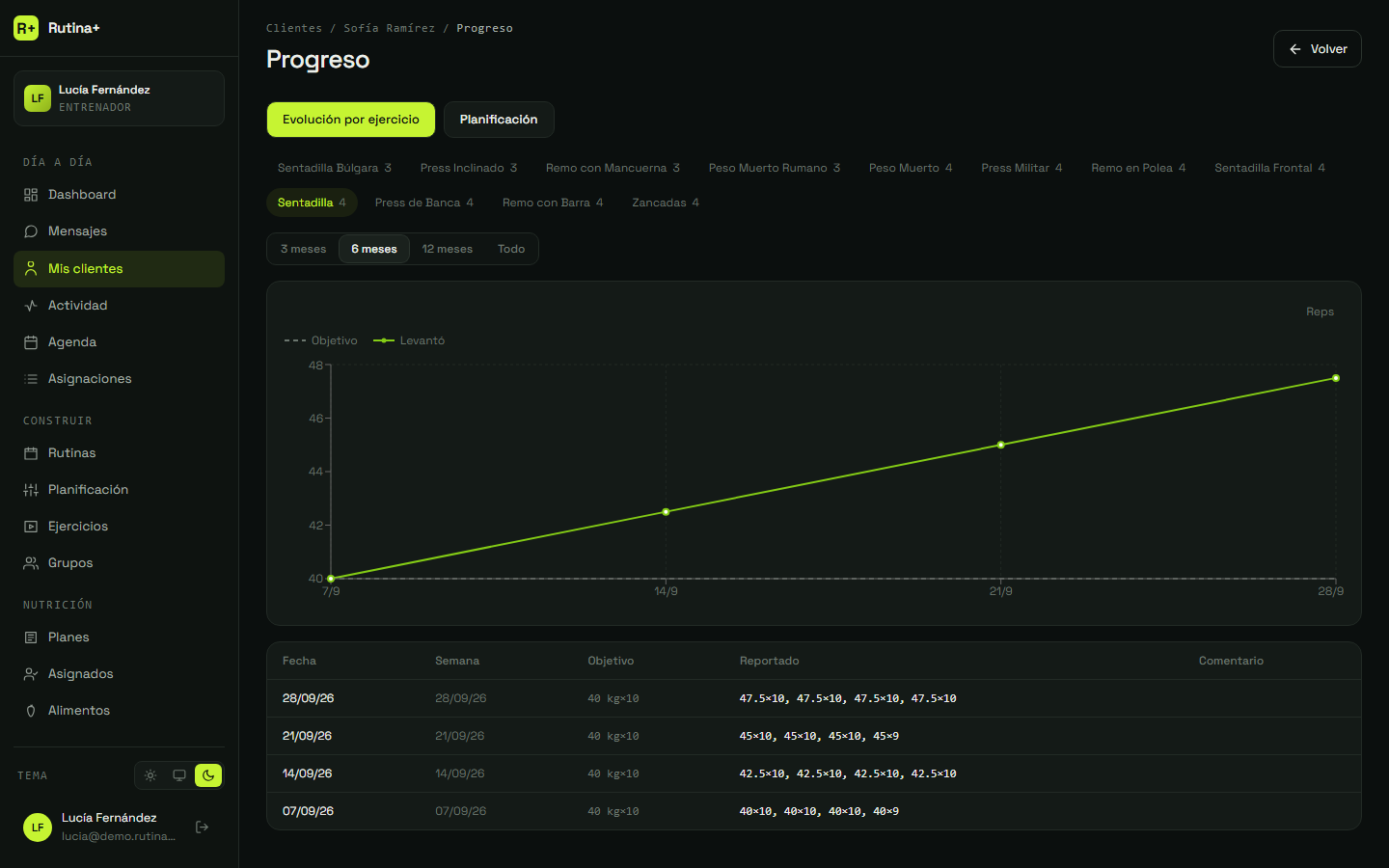Click the Volver button
The image size is (1389, 868).
(1318, 49)
